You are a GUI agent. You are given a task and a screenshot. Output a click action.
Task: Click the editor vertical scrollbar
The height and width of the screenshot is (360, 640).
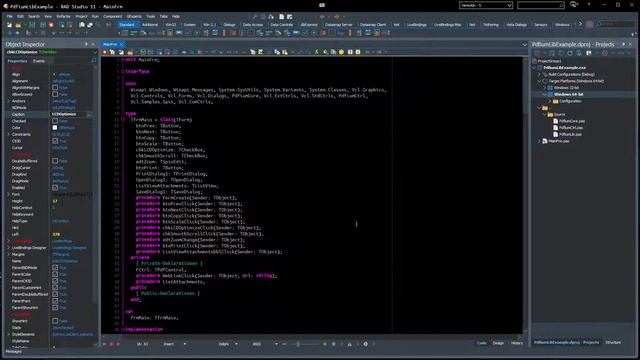[525, 195]
